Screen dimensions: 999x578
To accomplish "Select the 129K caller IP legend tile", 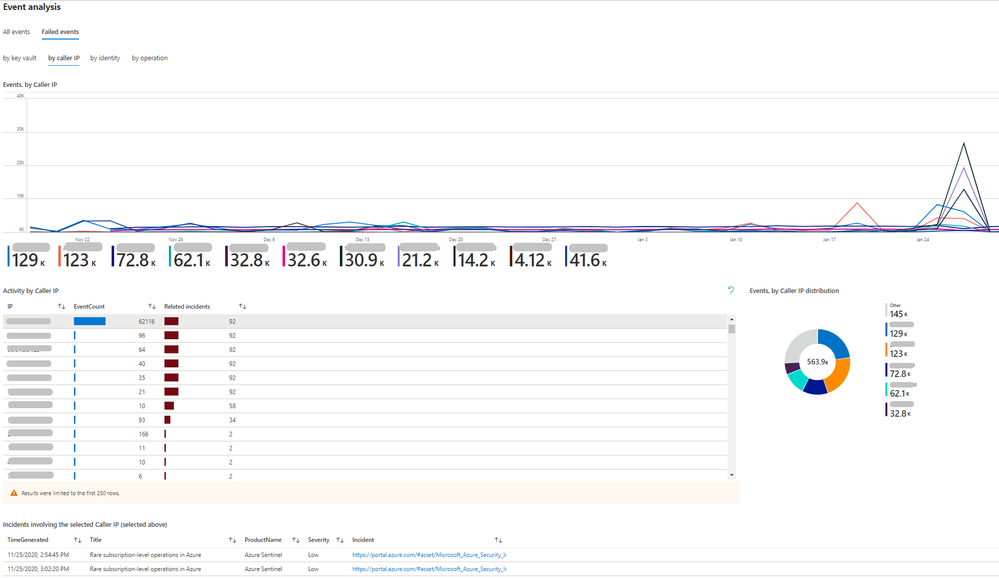I will pyautogui.click(x=29, y=256).
